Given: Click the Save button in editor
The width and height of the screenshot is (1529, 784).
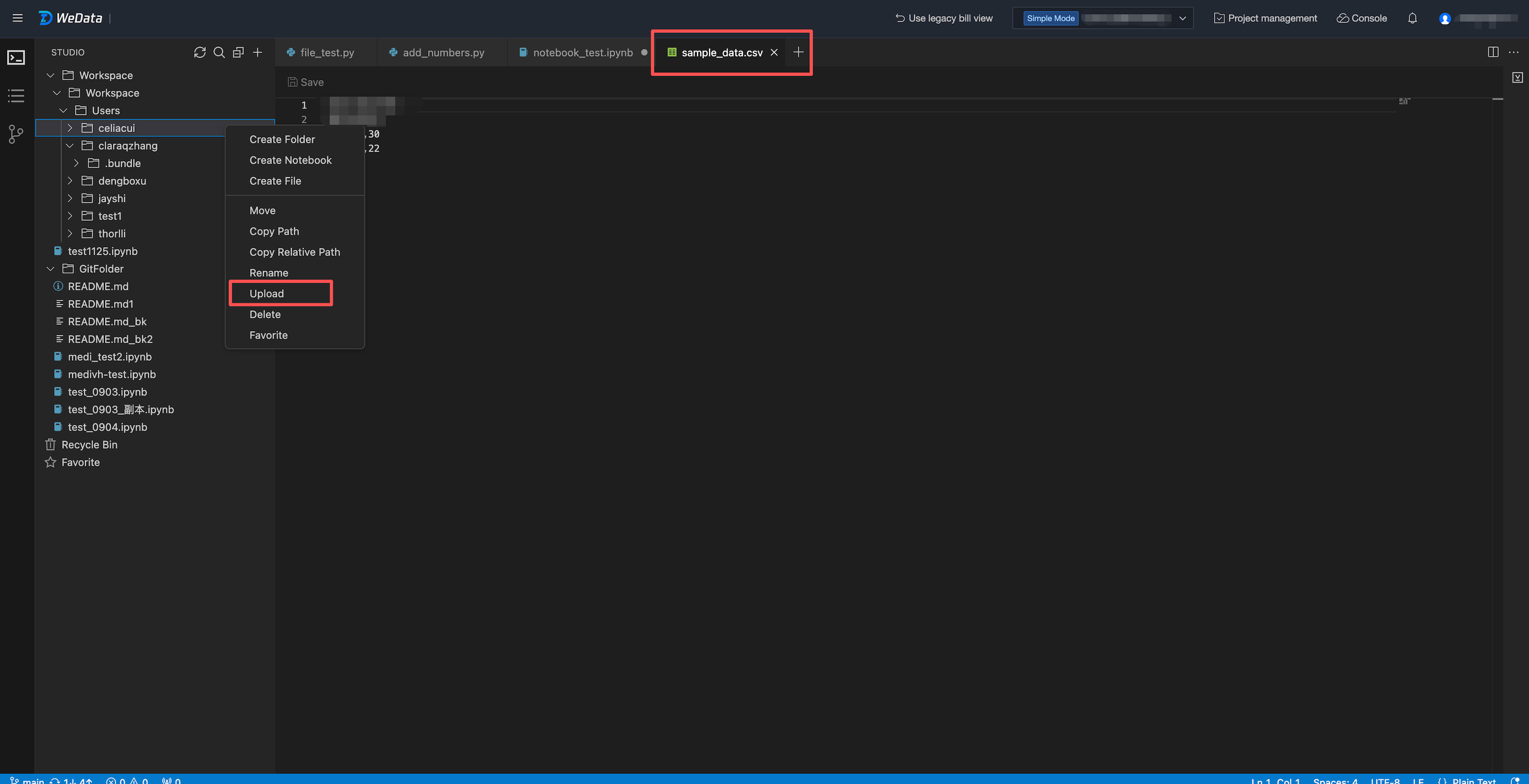Looking at the screenshot, I should [x=306, y=82].
